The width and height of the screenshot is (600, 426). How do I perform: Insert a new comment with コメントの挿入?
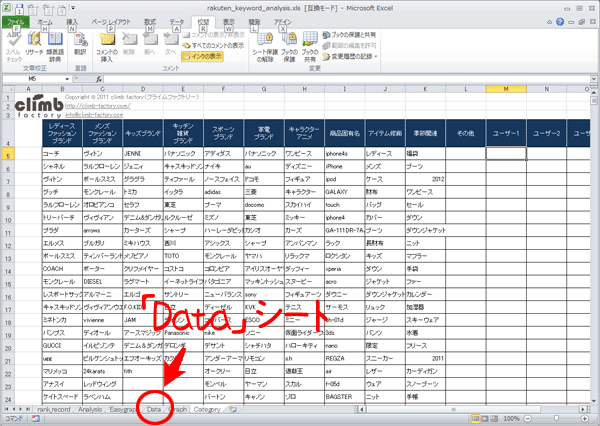tap(107, 47)
